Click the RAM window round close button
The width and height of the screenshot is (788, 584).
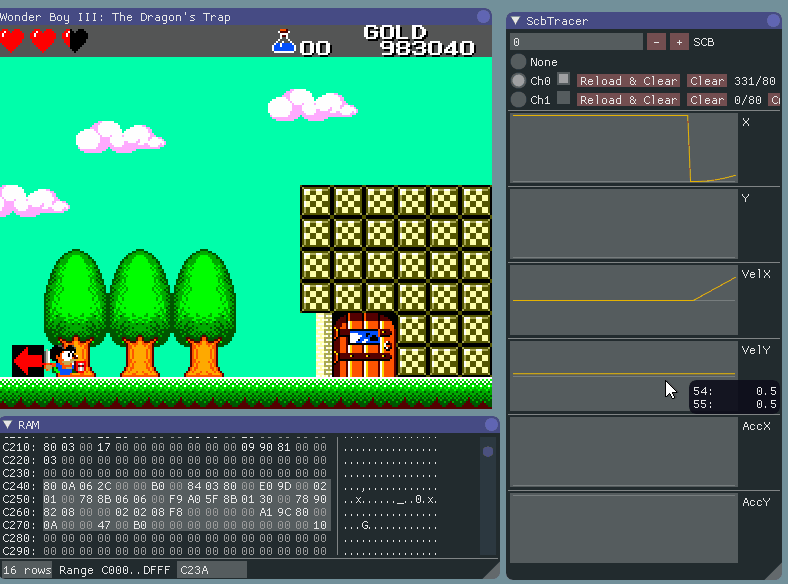coord(489,425)
